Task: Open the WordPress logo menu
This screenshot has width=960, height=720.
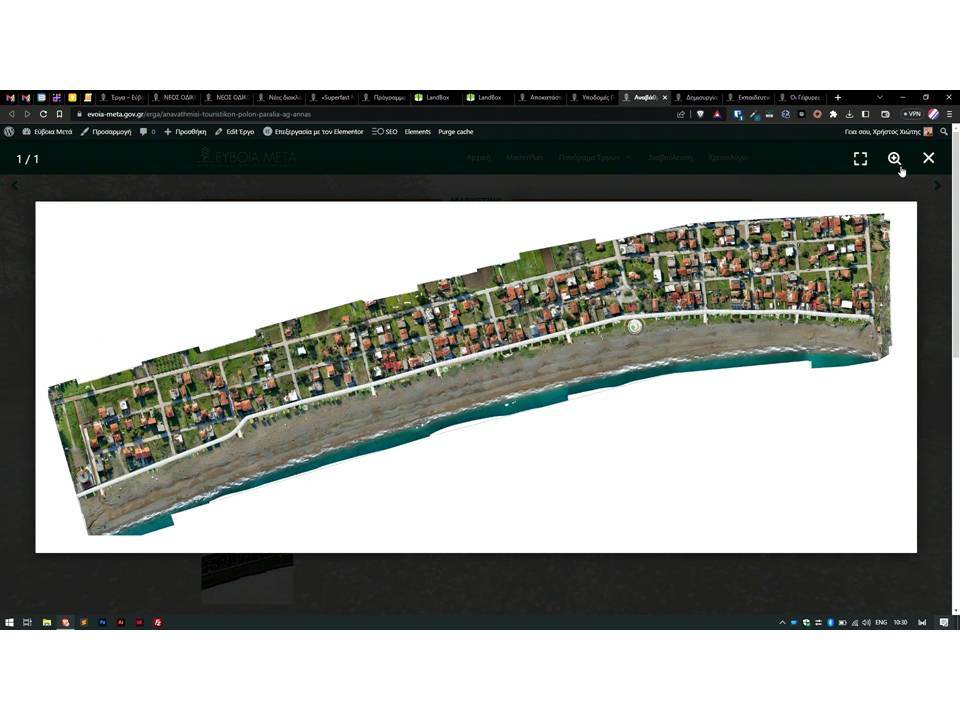Action: 9,132
